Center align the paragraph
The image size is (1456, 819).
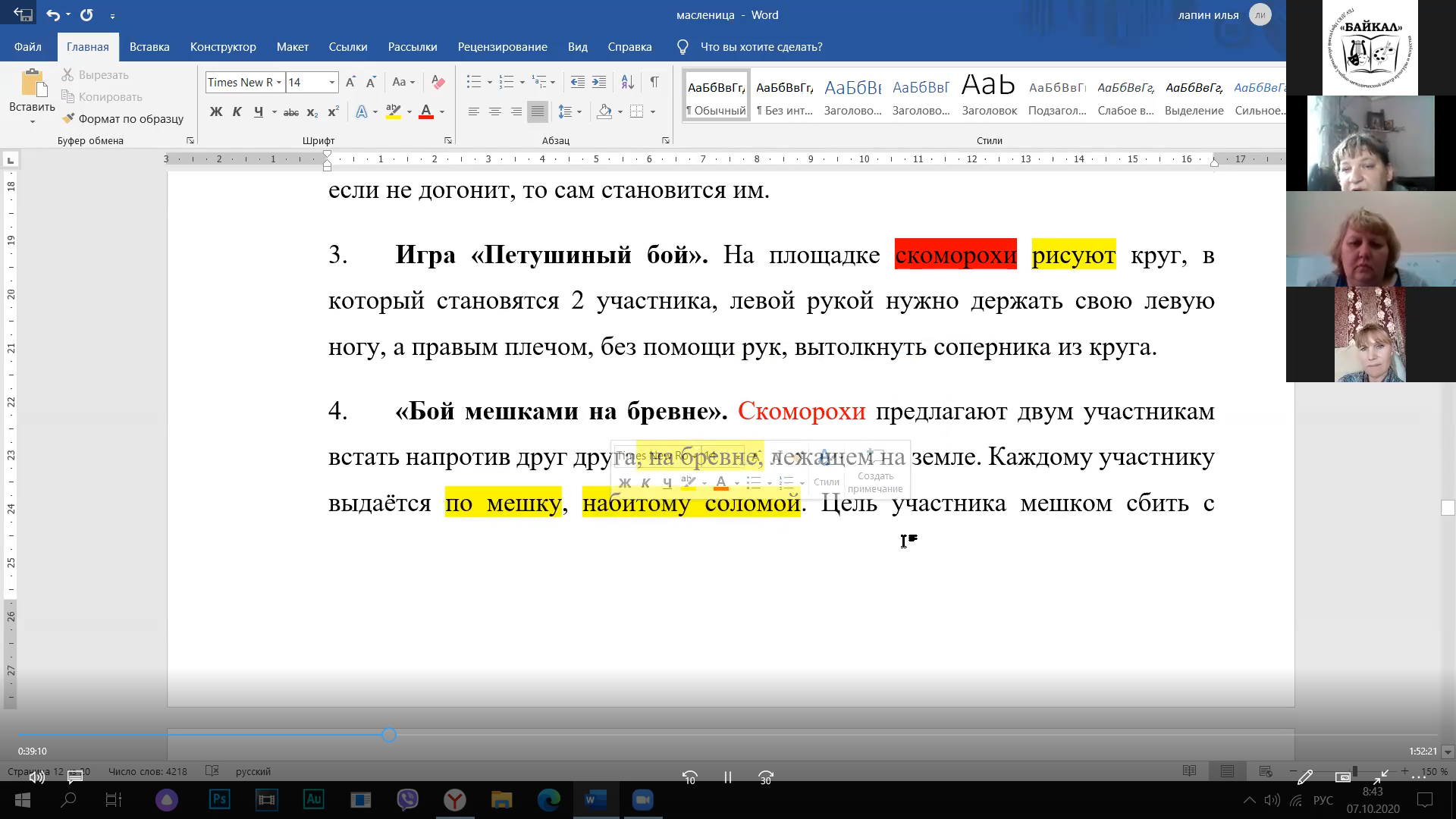tap(494, 111)
